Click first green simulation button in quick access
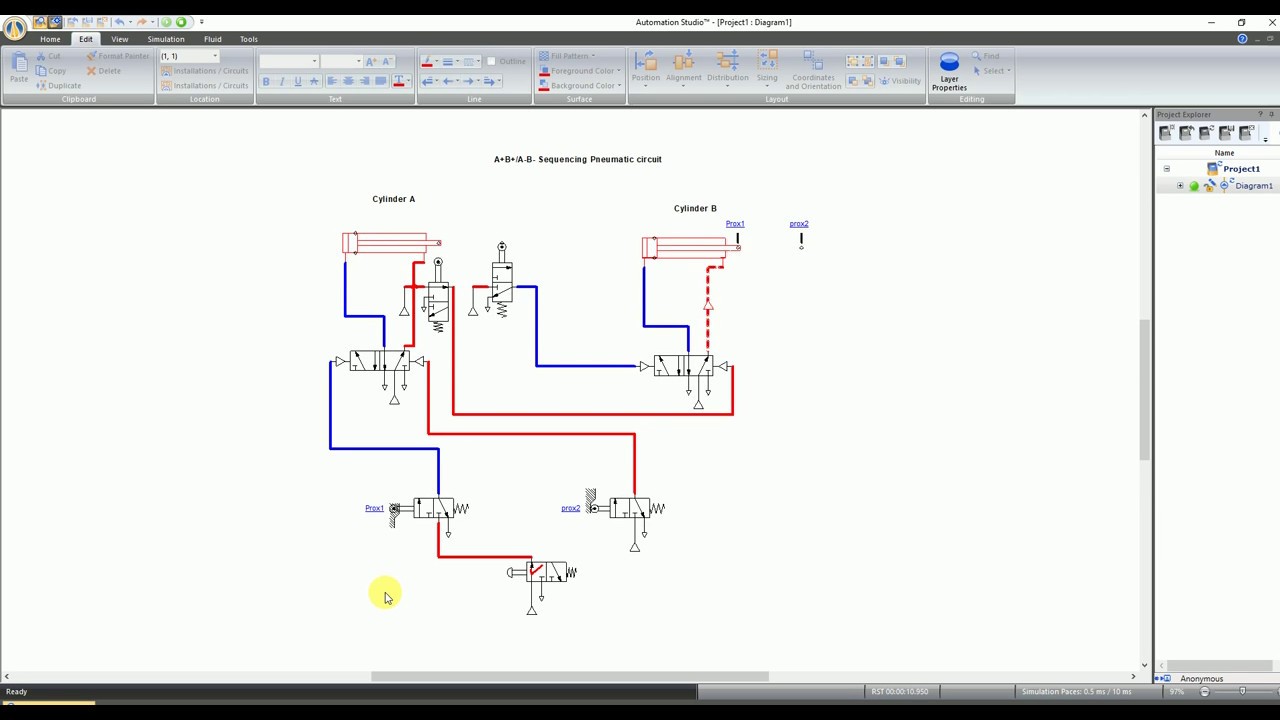Screen dimensions: 1280x720 [166, 22]
